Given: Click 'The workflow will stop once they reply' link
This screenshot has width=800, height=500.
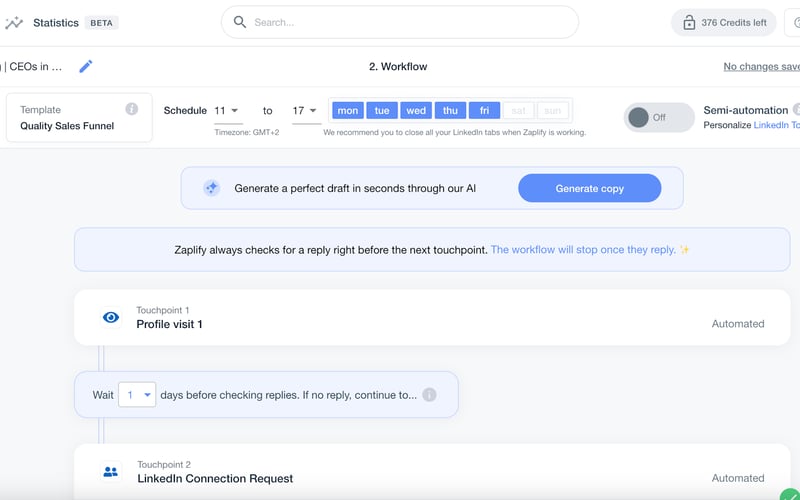Looking at the screenshot, I should [x=583, y=250].
